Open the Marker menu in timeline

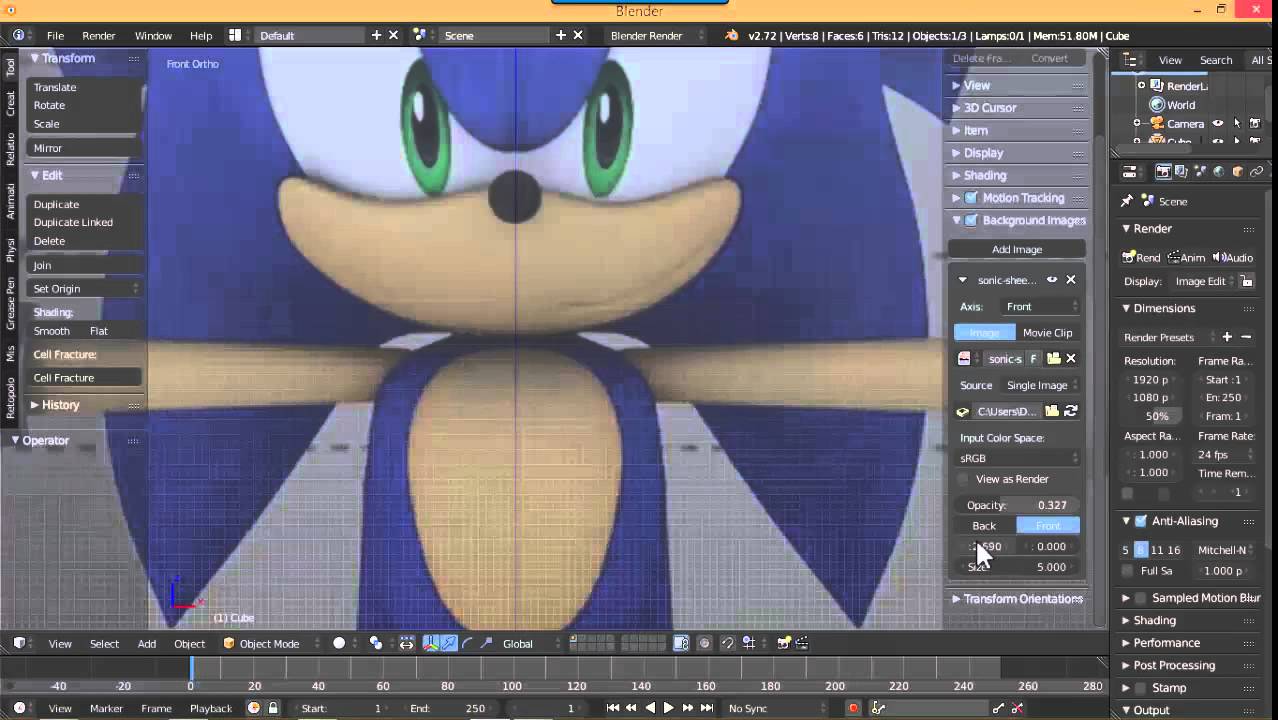point(106,708)
